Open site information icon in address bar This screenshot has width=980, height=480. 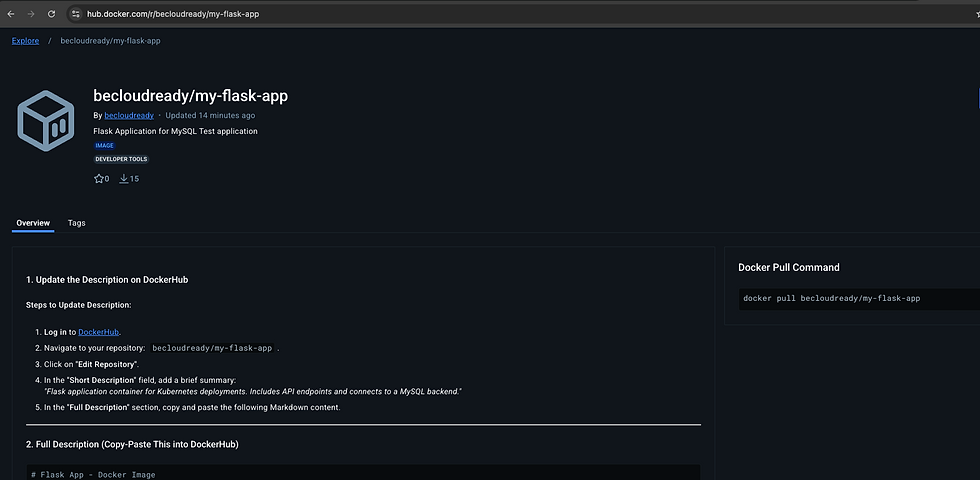click(x=76, y=14)
